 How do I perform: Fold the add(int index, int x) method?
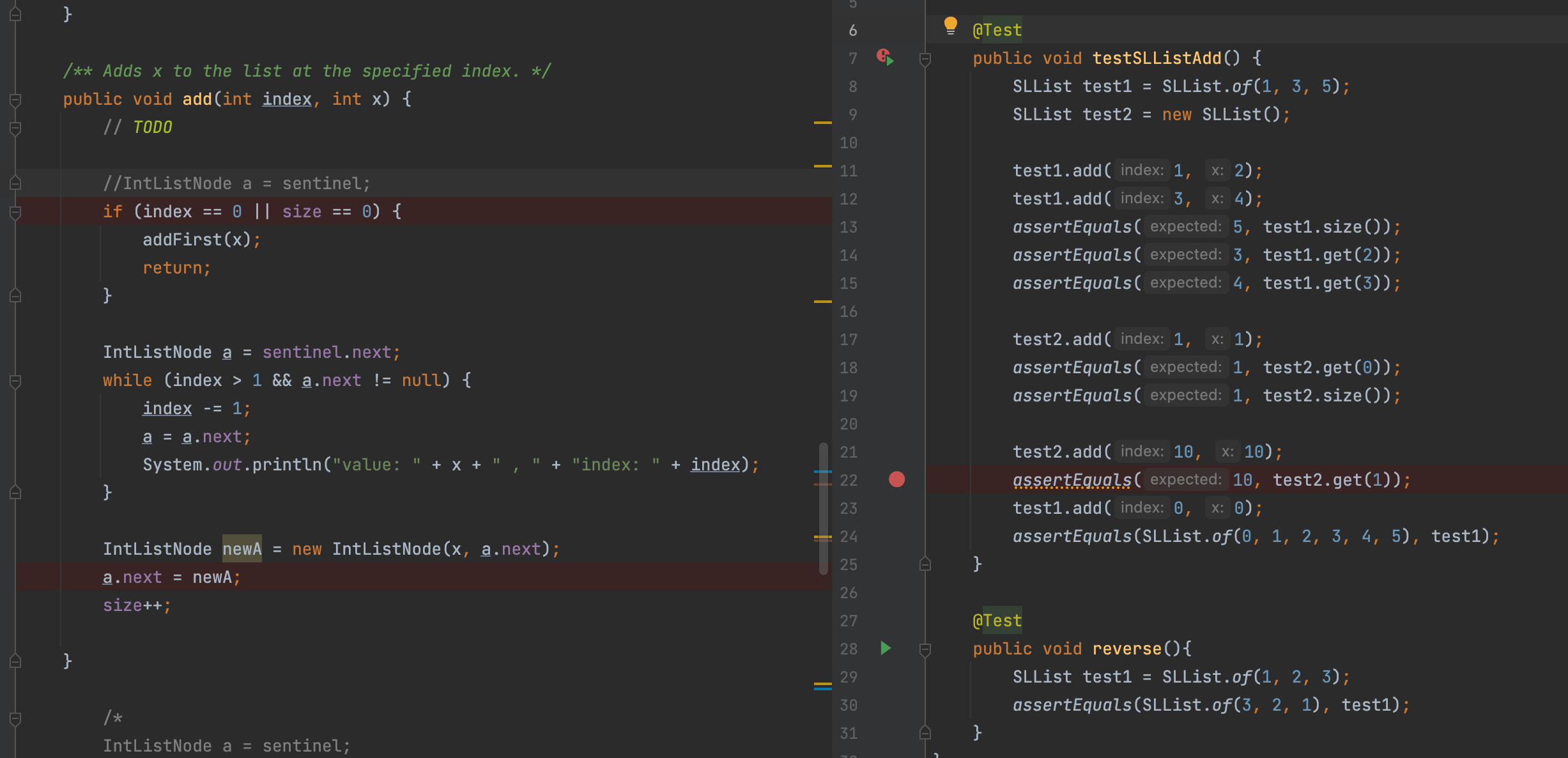pyautogui.click(x=15, y=100)
